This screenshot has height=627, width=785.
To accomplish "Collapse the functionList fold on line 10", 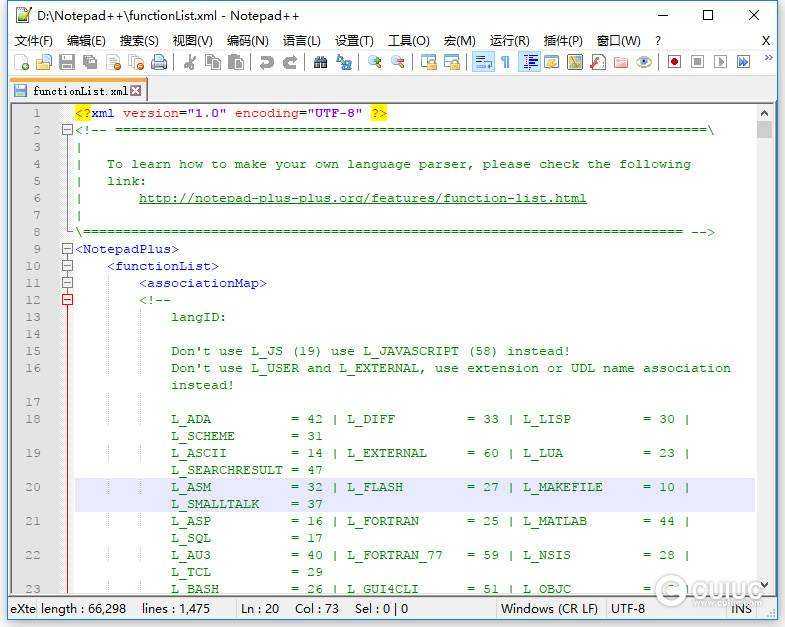I will pyautogui.click(x=67, y=265).
